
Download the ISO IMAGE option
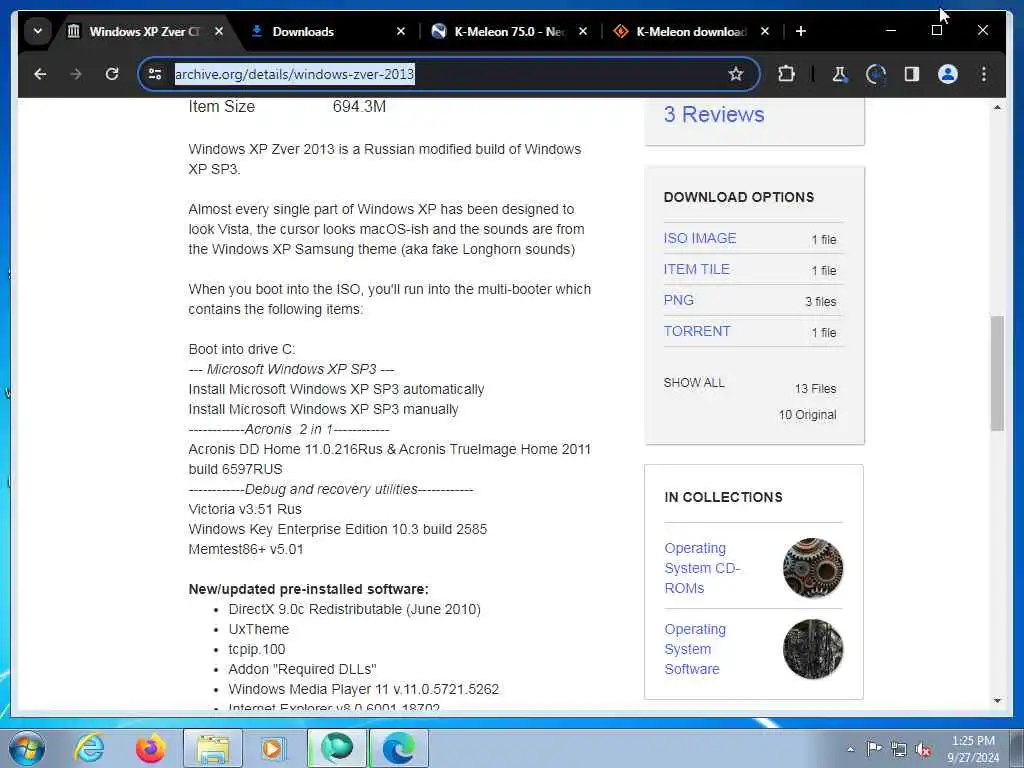point(699,238)
